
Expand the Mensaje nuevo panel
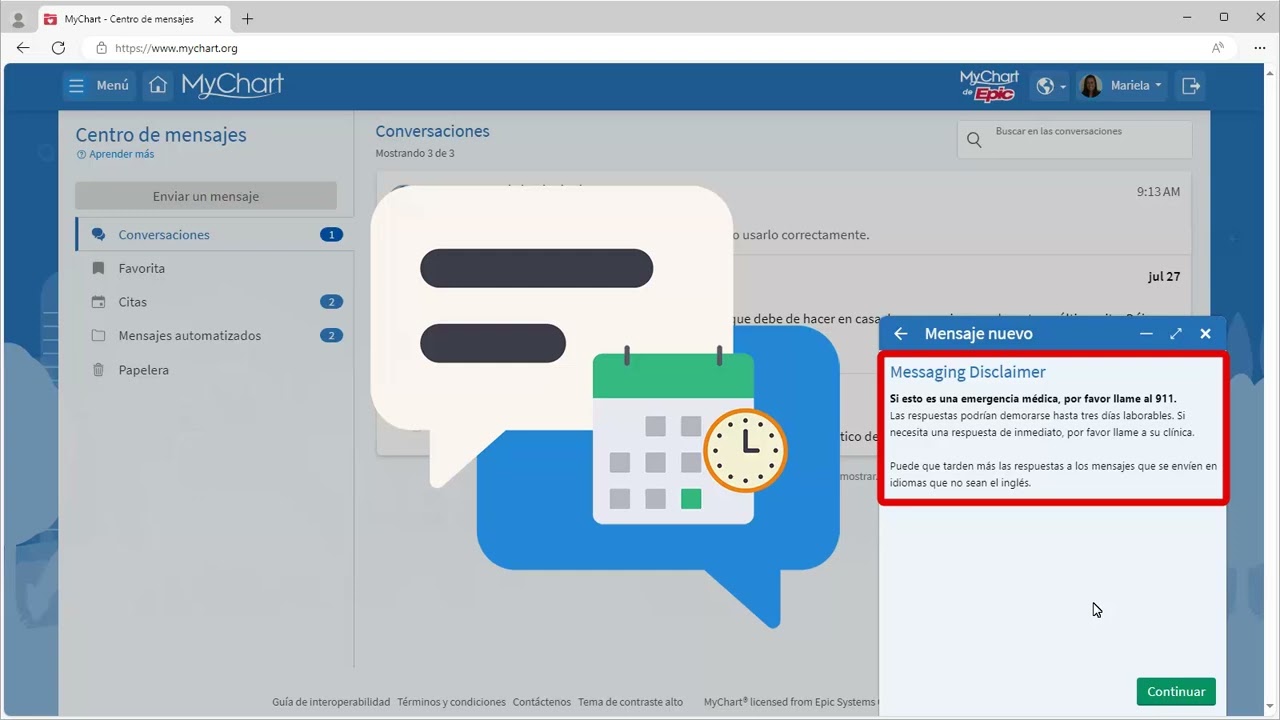(1176, 334)
